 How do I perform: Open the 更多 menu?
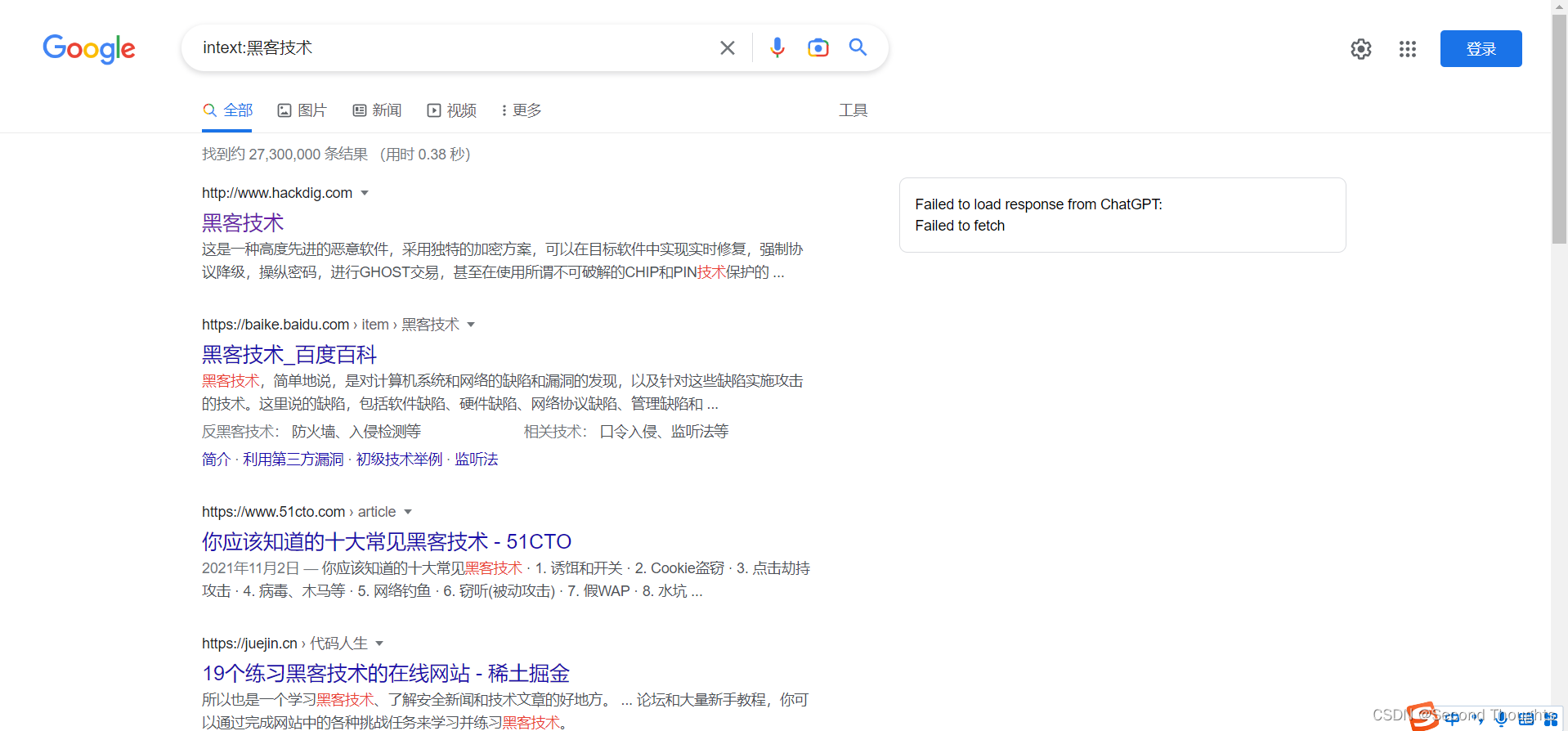[522, 110]
